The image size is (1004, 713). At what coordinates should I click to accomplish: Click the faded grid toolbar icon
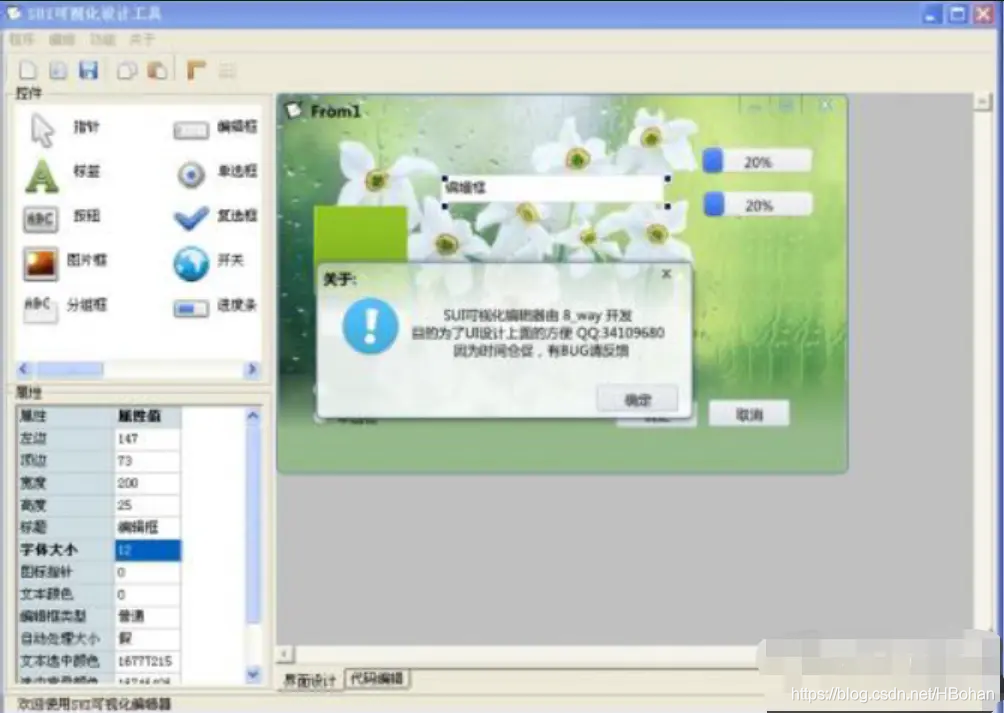point(227,70)
